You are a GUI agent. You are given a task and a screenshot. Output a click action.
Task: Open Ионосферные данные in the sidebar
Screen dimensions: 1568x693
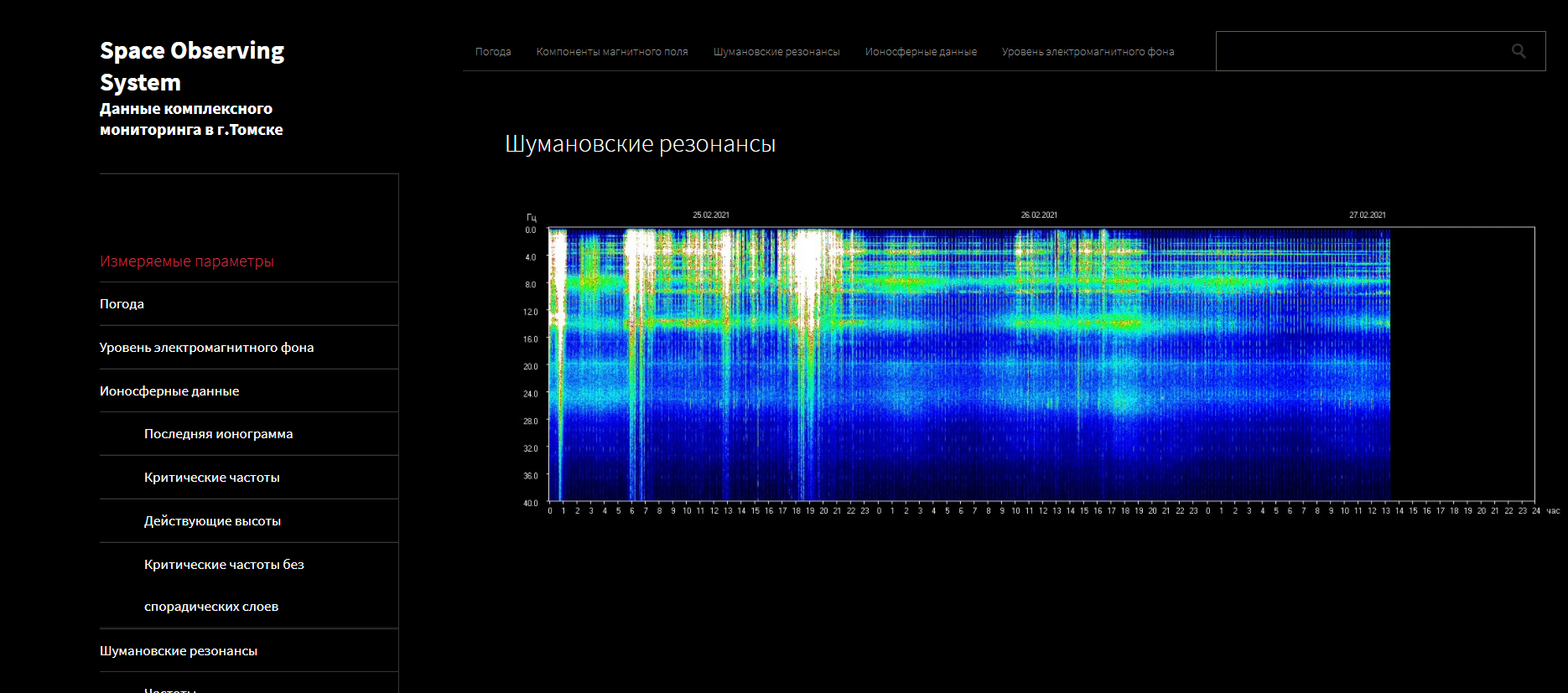[x=169, y=391]
